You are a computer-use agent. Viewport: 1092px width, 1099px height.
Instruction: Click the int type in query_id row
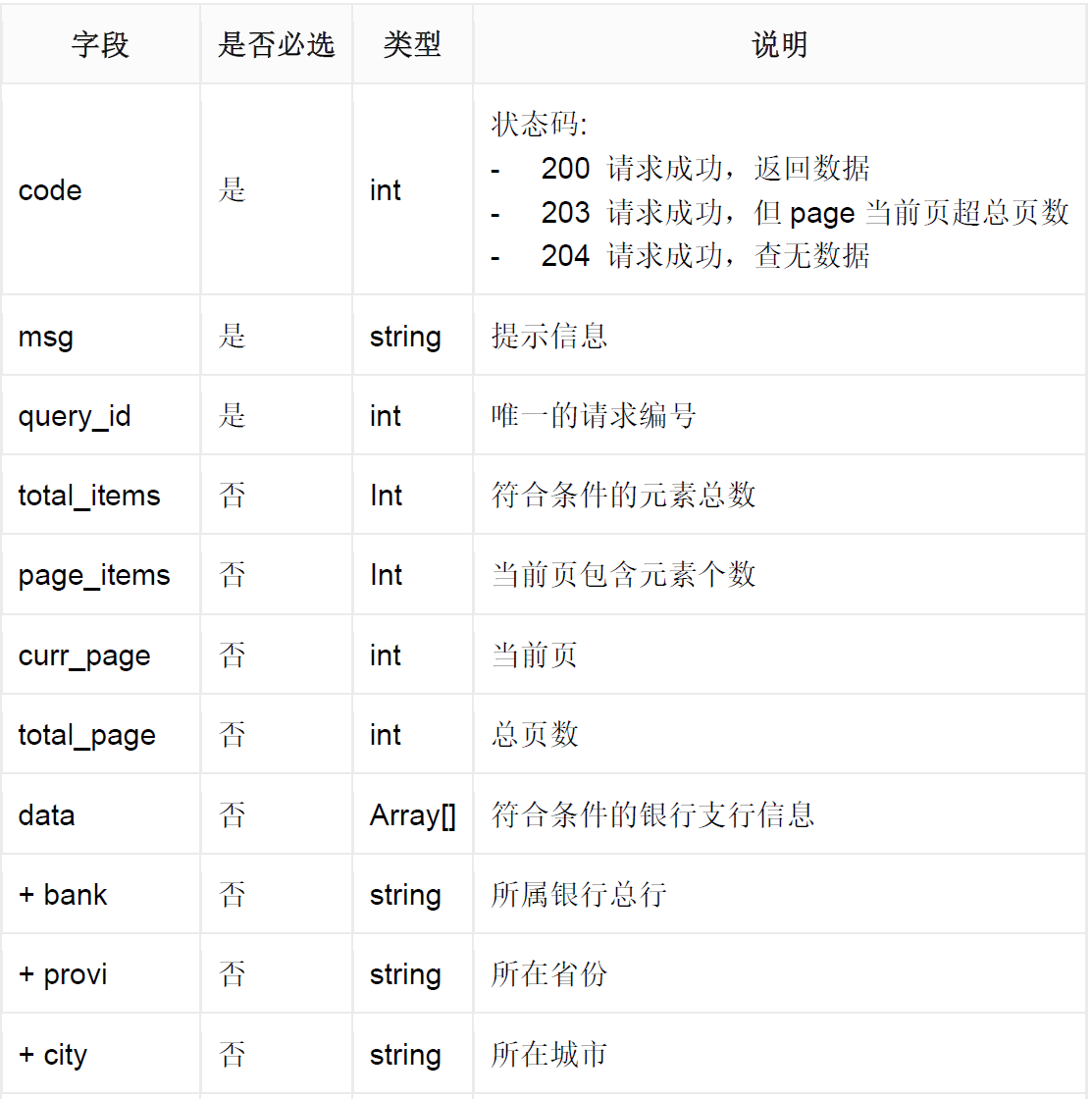(386, 416)
